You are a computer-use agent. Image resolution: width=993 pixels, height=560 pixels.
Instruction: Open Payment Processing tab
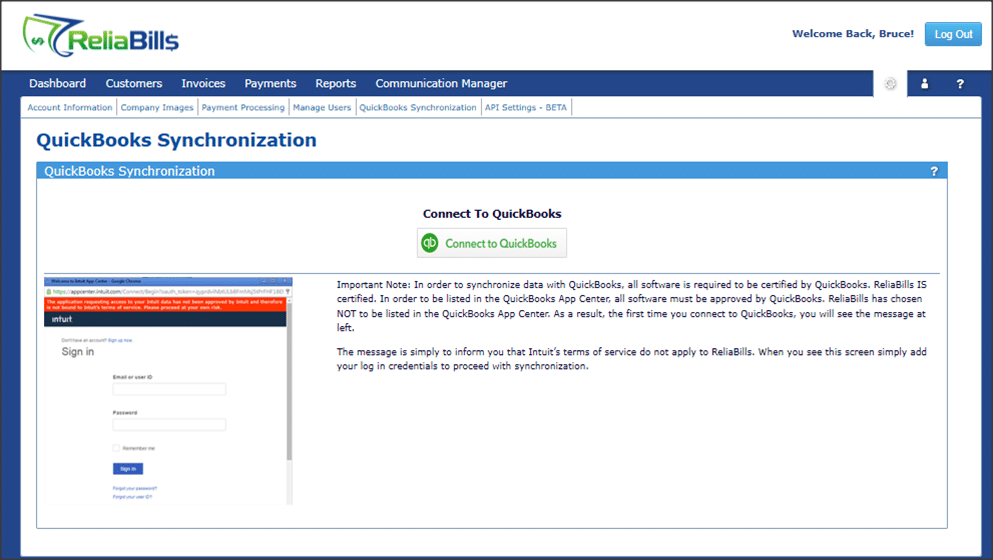[243, 108]
